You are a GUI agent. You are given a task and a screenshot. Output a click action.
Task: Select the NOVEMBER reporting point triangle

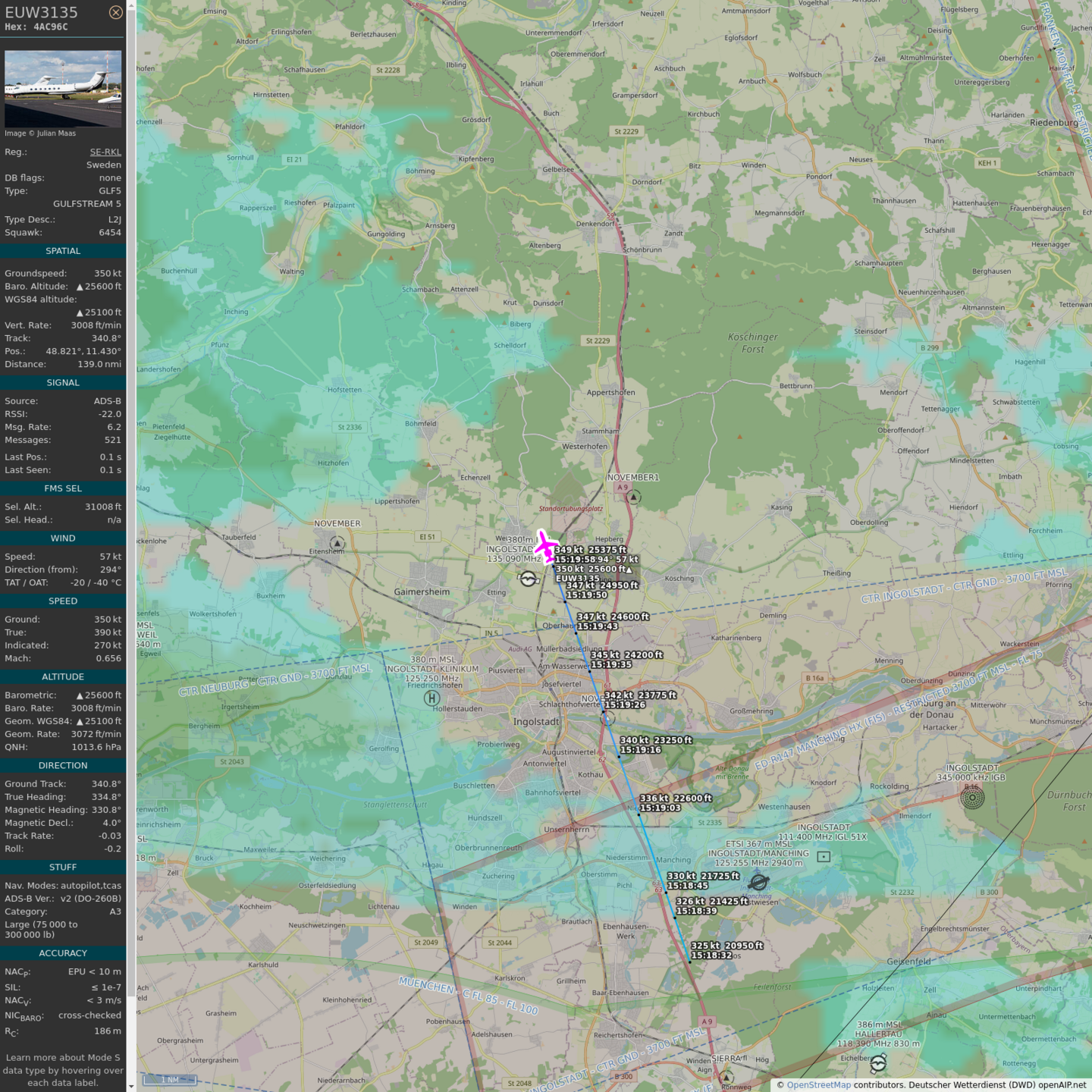coord(337,544)
